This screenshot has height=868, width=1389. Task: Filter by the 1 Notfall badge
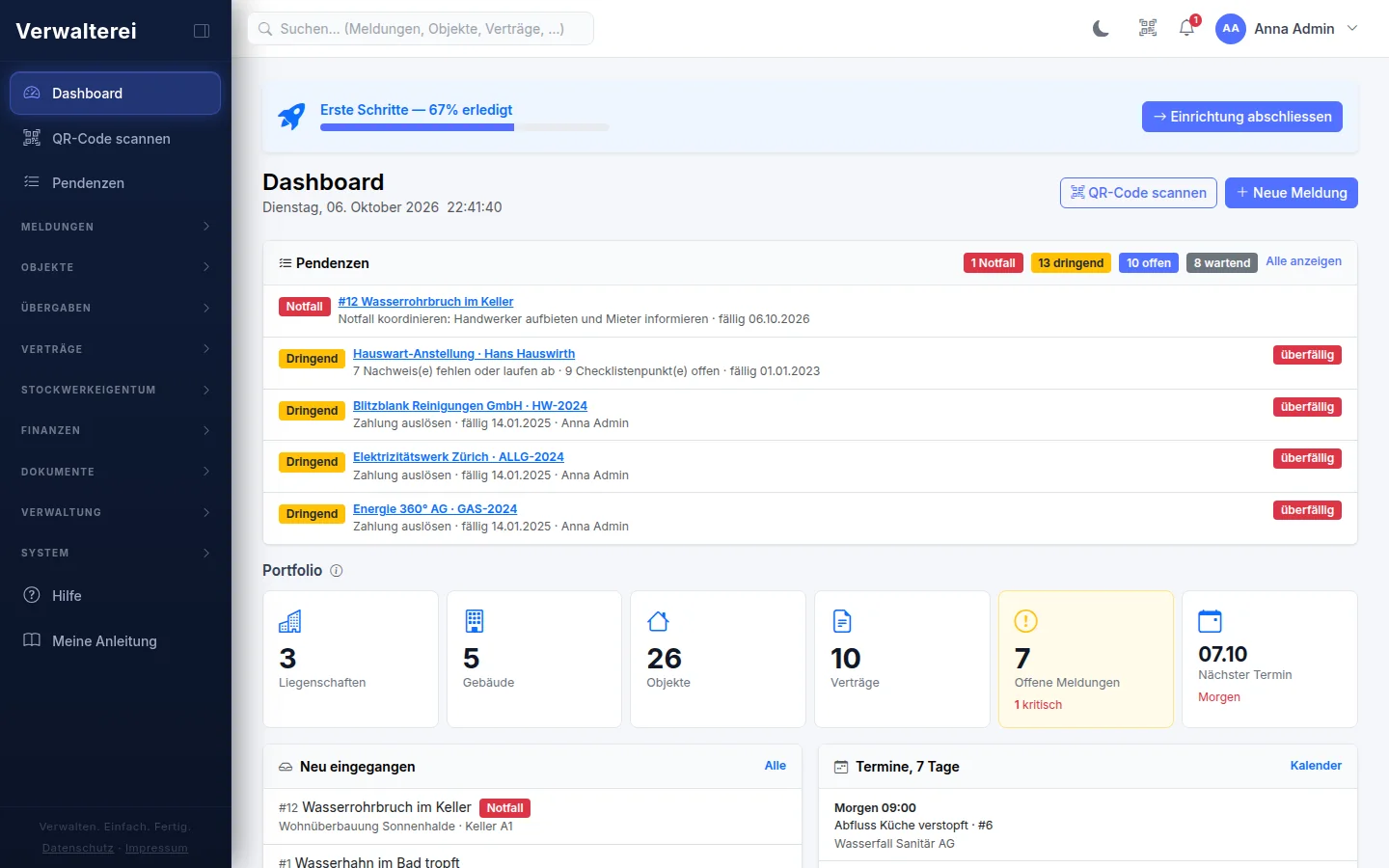point(994,263)
